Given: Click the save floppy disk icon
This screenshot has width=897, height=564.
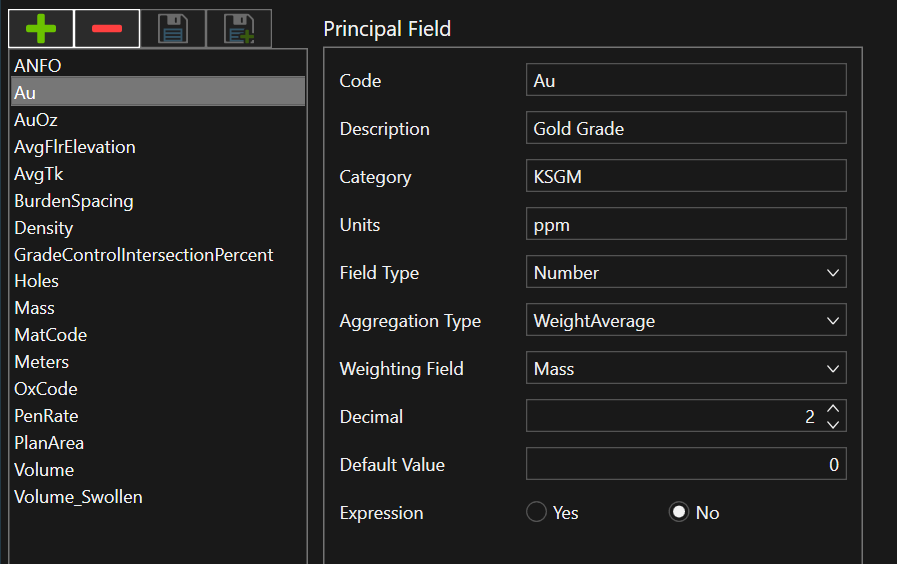Looking at the screenshot, I should [172, 29].
